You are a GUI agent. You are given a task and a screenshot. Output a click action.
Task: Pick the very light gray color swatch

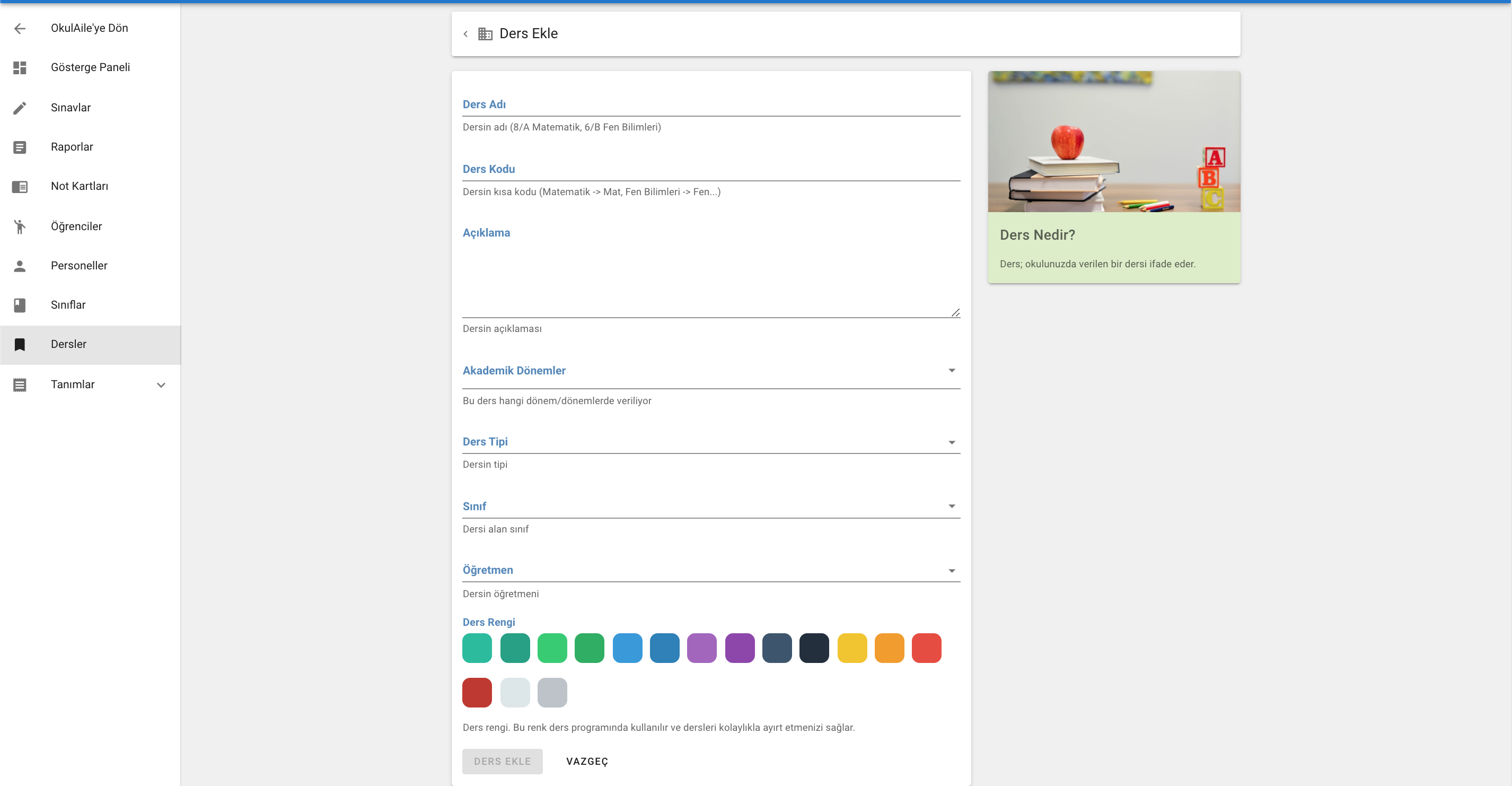pyautogui.click(x=515, y=693)
